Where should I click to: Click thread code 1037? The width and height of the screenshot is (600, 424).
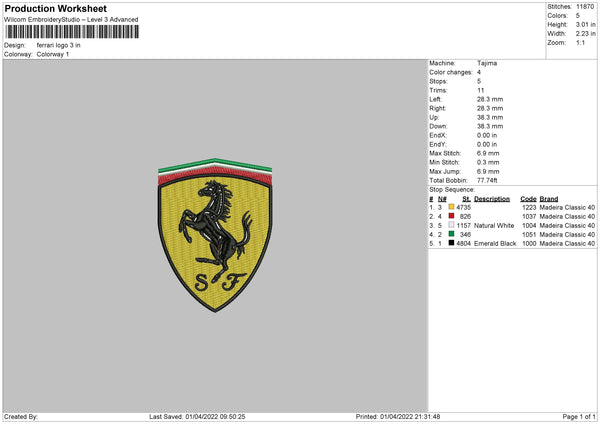pos(529,216)
